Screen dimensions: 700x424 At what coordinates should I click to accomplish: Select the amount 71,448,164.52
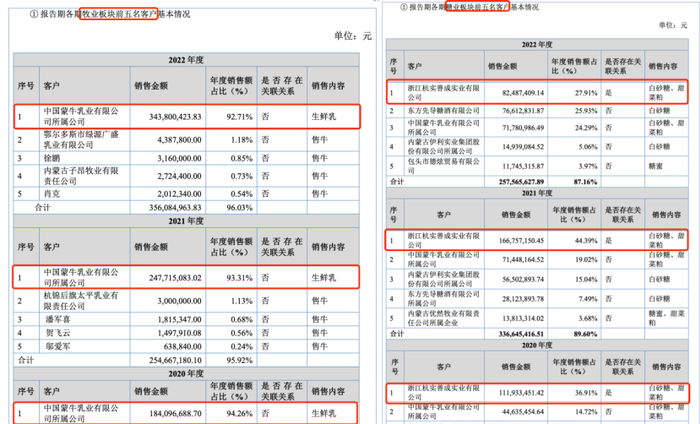pyautogui.click(x=523, y=260)
